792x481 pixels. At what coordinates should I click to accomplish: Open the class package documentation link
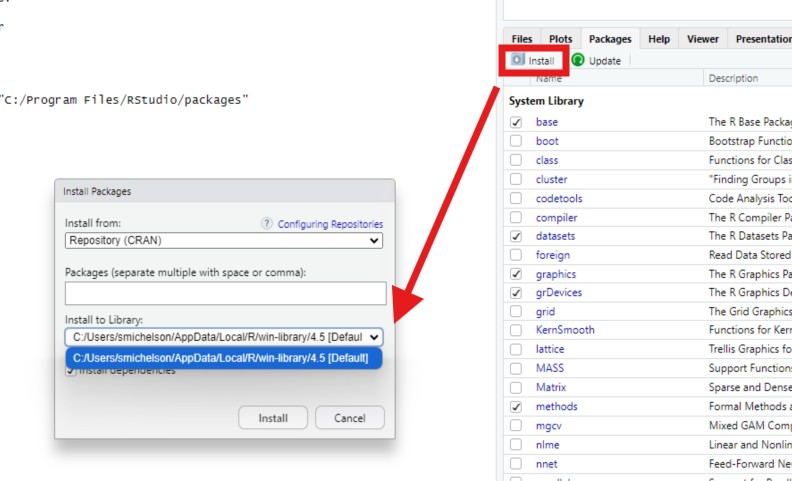547,160
